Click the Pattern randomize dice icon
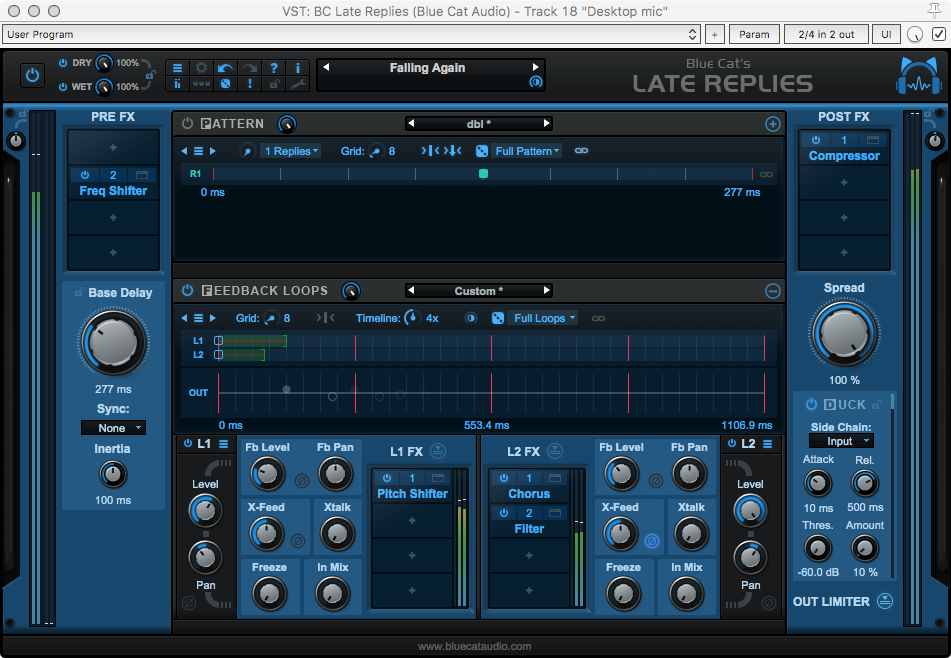951x658 pixels. [x=482, y=151]
